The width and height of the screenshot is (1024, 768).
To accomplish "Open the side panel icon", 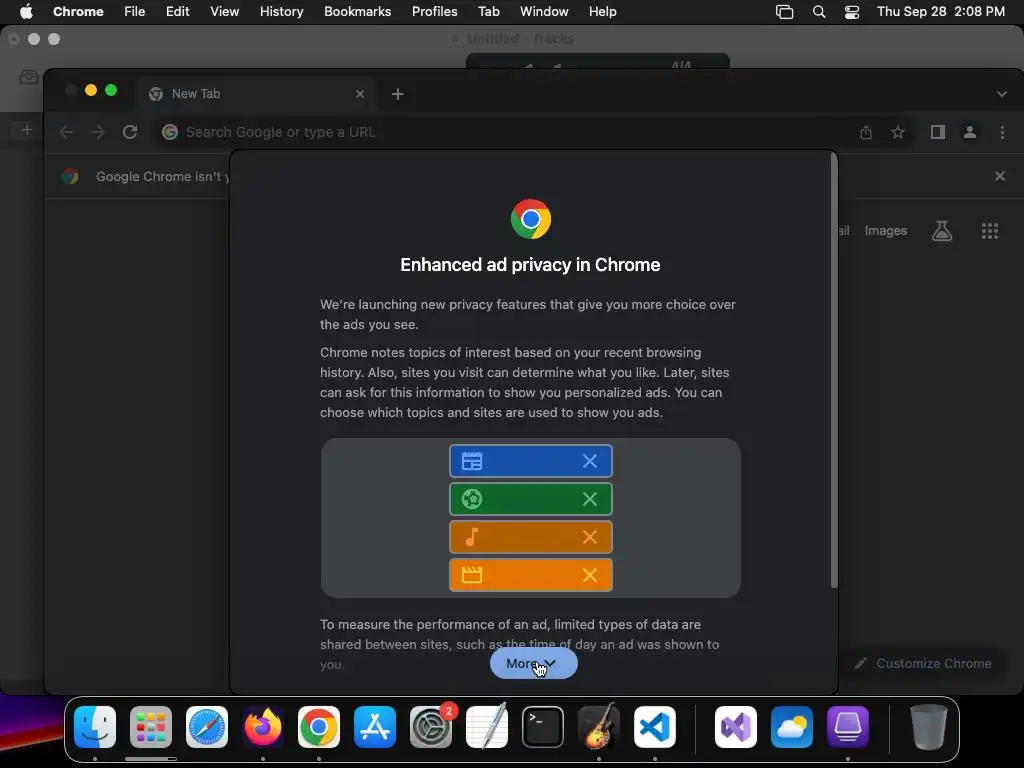I will coord(938,133).
